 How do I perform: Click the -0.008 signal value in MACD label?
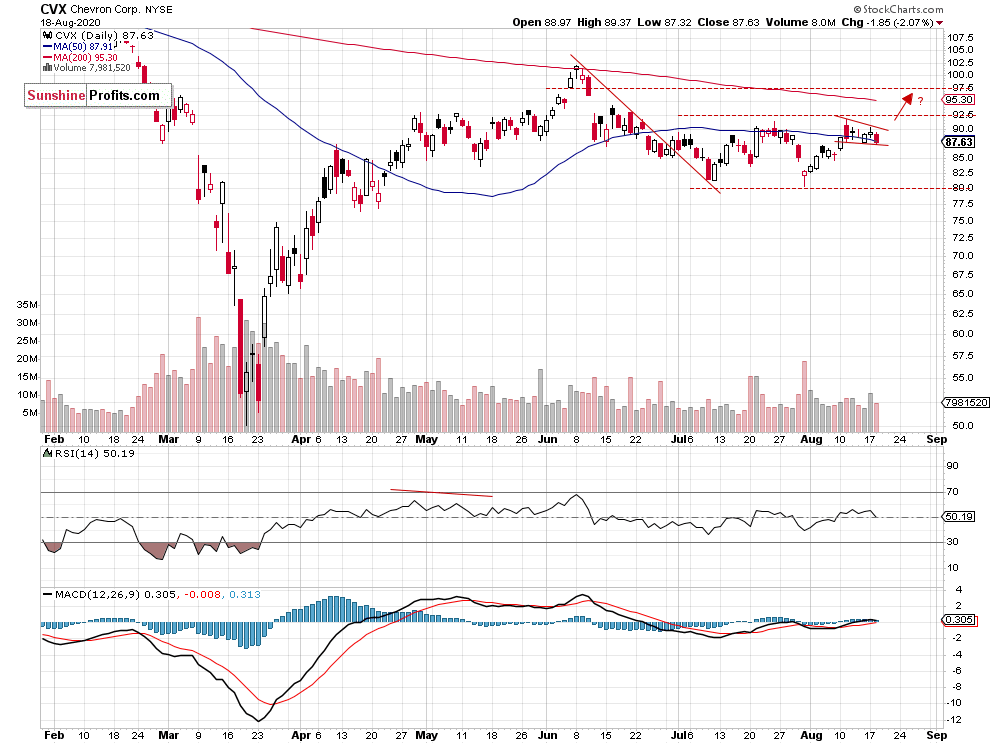pyautogui.click(x=203, y=595)
